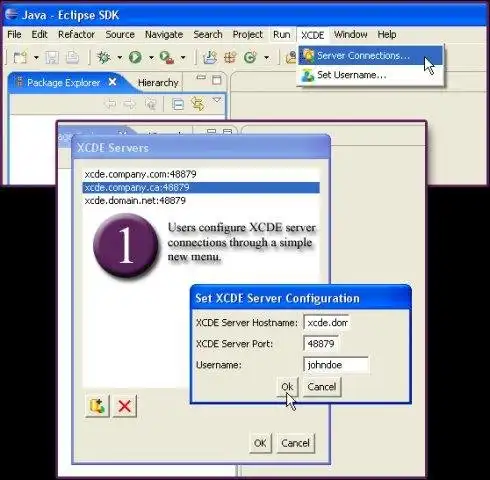The width and height of the screenshot is (490, 480).
Task: Click the XCDE menu
Action: coord(313,35)
